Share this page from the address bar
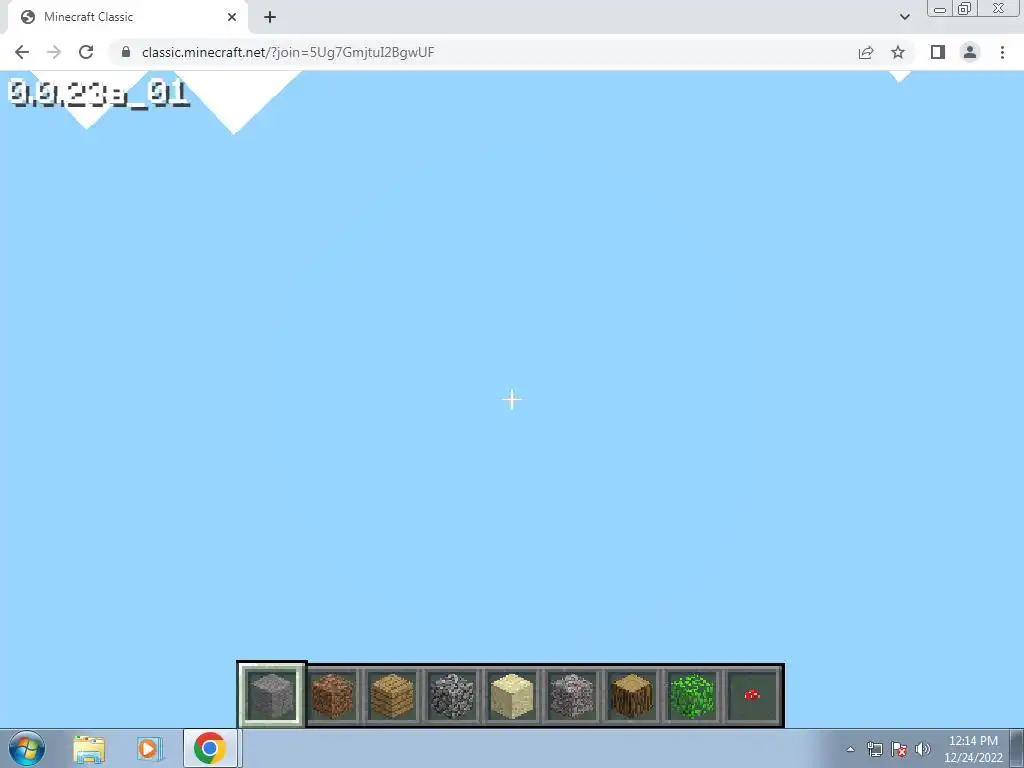 click(x=866, y=52)
